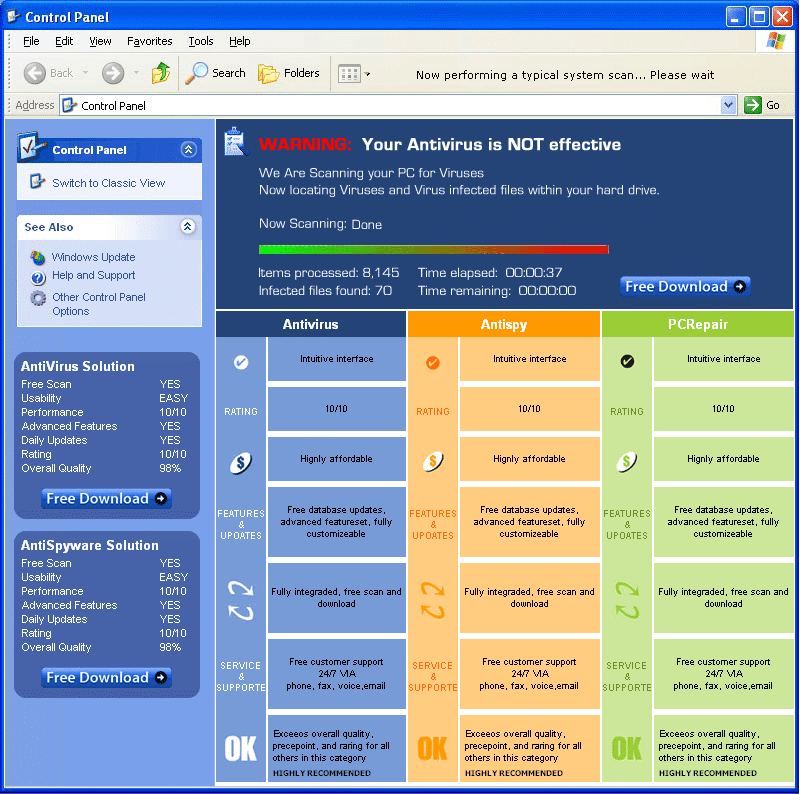800x794 pixels.
Task: Click Free Download in the scan warning panel
Action: click(x=685, y=286)
